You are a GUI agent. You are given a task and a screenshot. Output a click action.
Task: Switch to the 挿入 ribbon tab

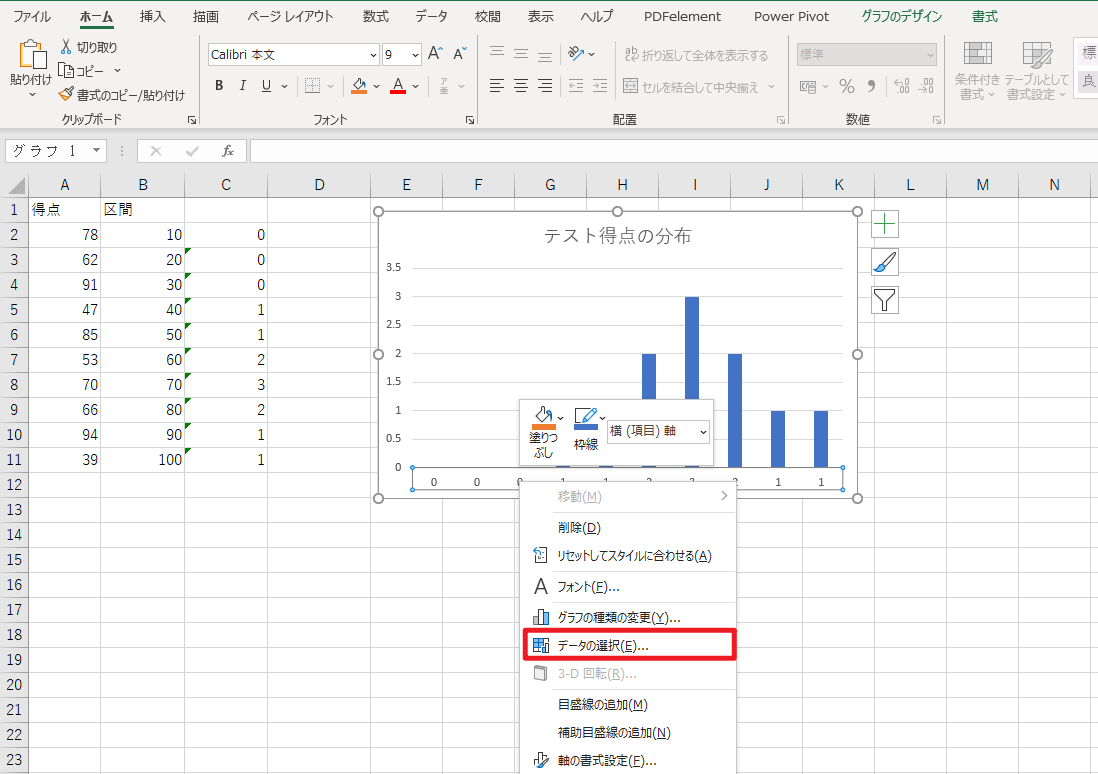point(153,17)
